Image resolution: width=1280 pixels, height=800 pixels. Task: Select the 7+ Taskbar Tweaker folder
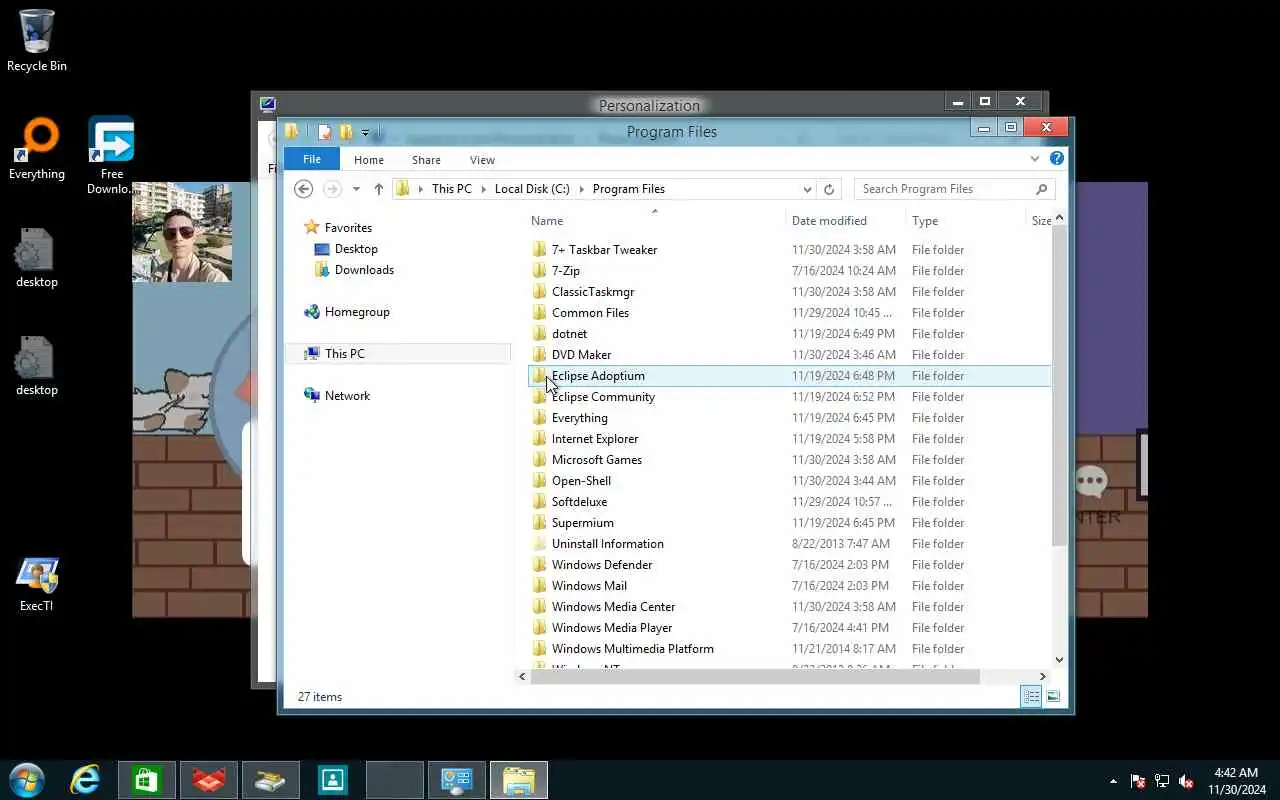pos(604,250)
